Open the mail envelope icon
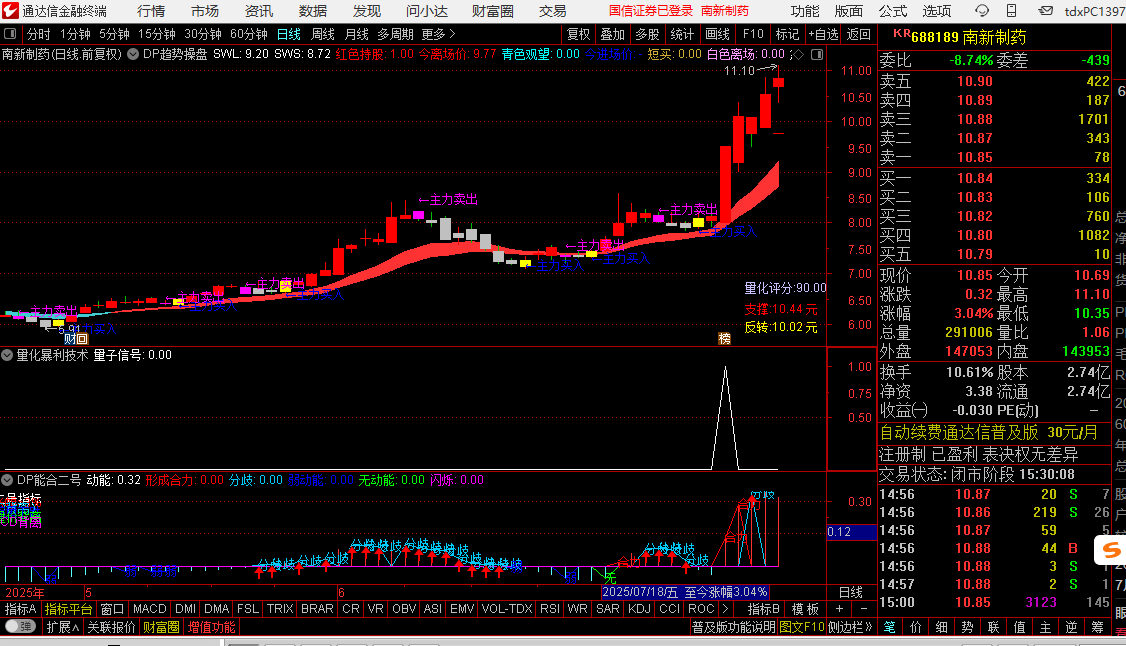 pos(1046,11)
